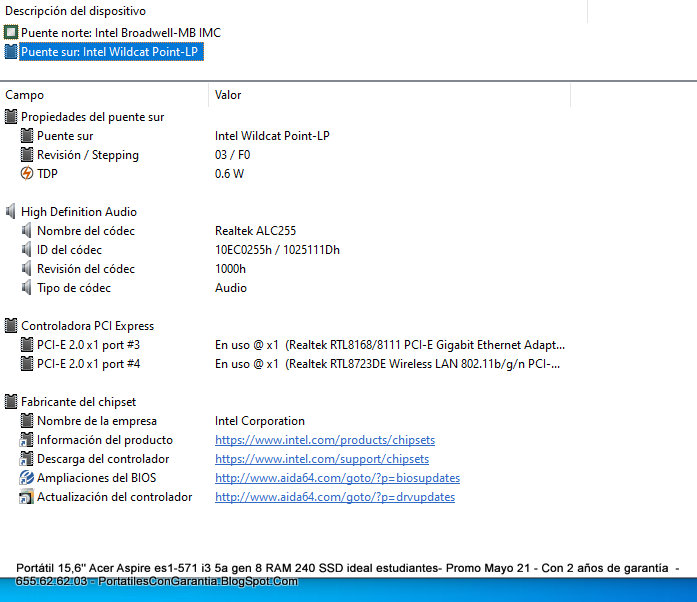Select the Descarga del controlador label
Image resolution: width=697 pixels, height=602 pixels.
[x=103, y=459]
